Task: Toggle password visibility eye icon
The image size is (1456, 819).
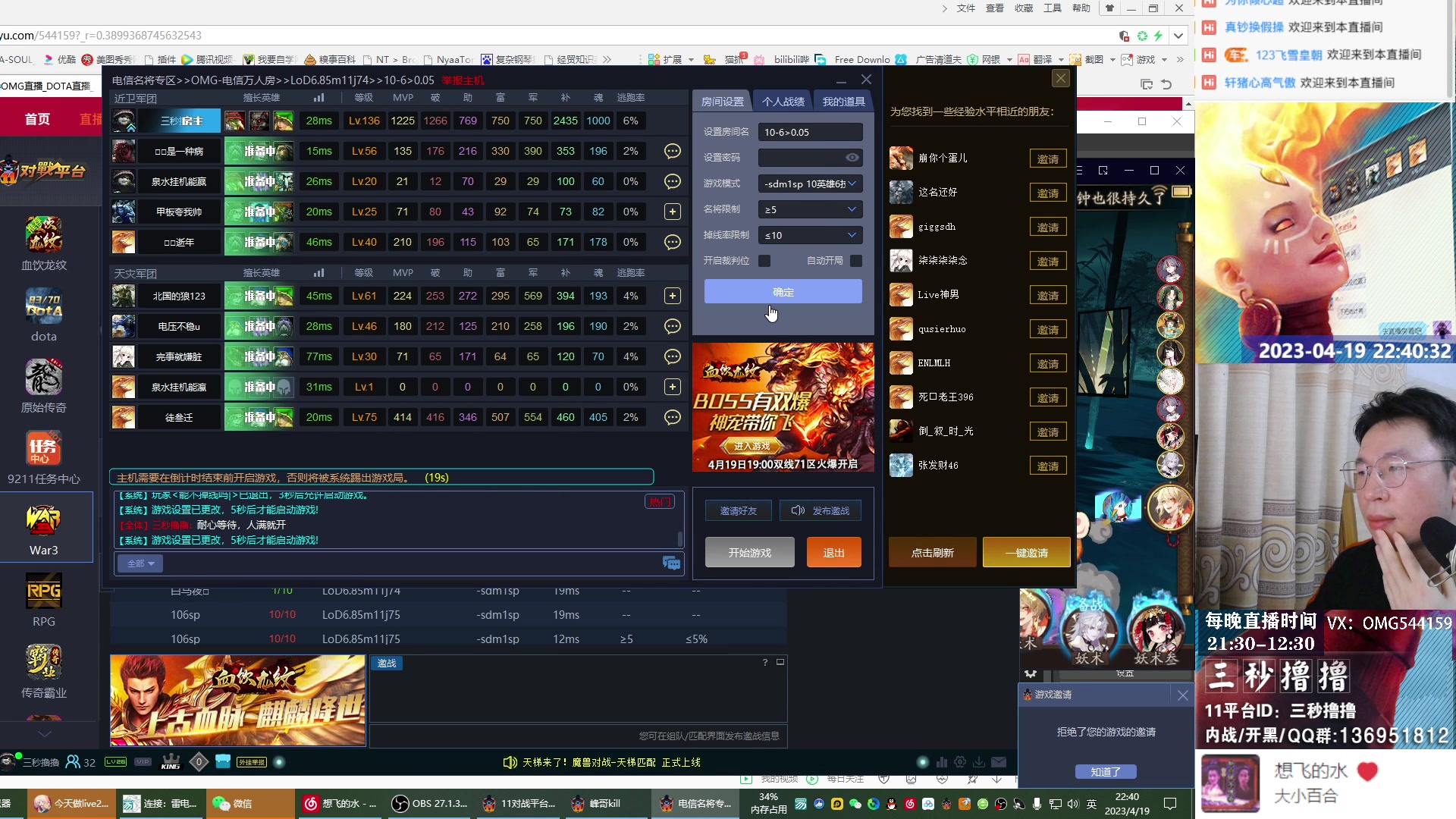Action: coord(852,158)
